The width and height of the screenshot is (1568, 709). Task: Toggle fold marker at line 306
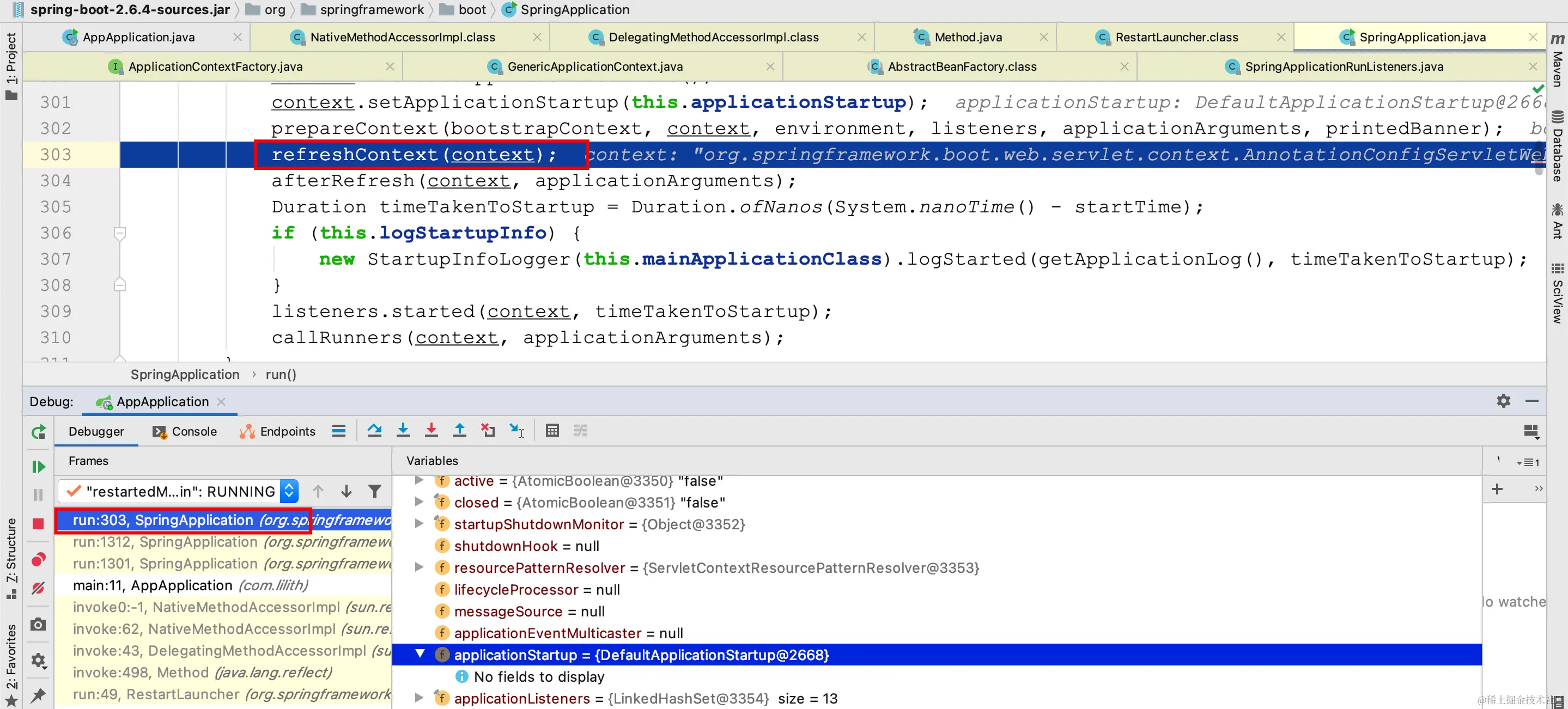(120, 233)
